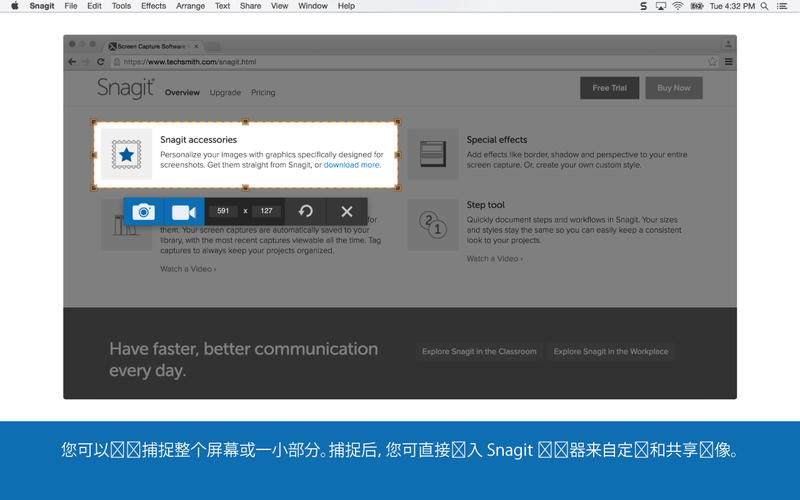Screen dimensions: 800x500
Task: Close the Screen Capture Software tab
Action: click(196, 46)
